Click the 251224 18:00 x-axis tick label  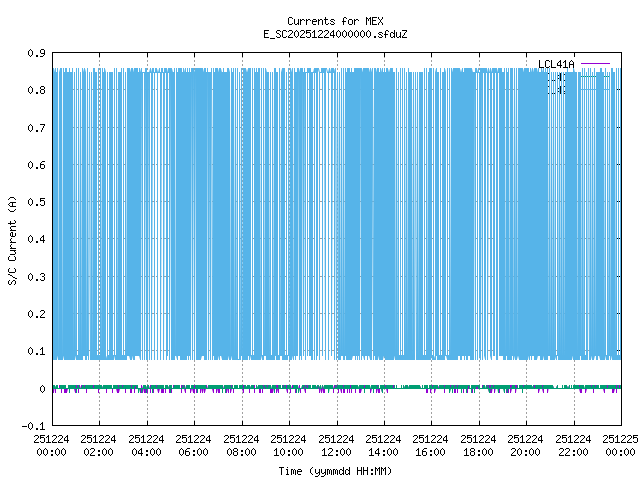pos(478,445)
